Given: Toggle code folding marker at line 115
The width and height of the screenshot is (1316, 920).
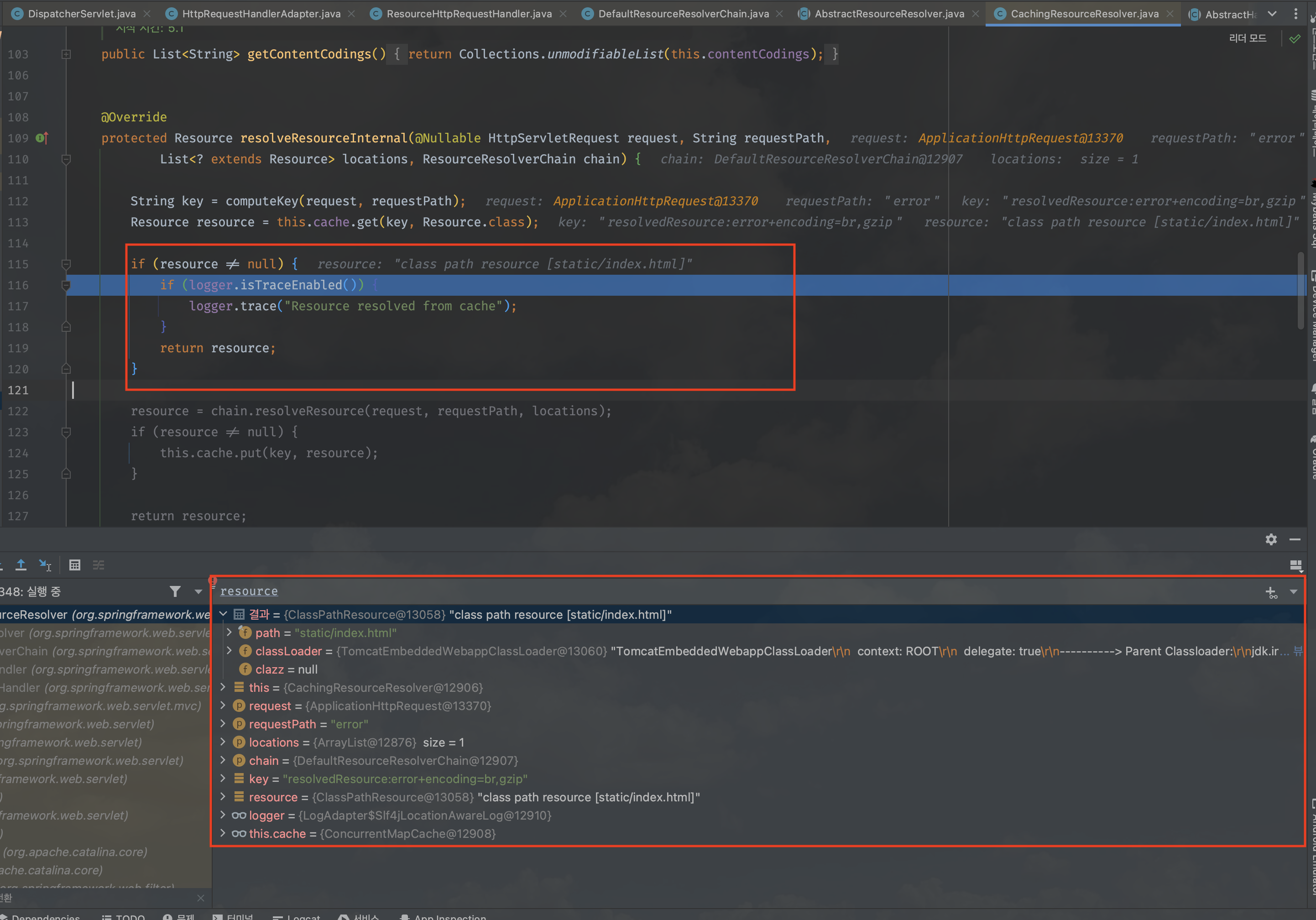Looking at the screenshot, I should point(66,264).
